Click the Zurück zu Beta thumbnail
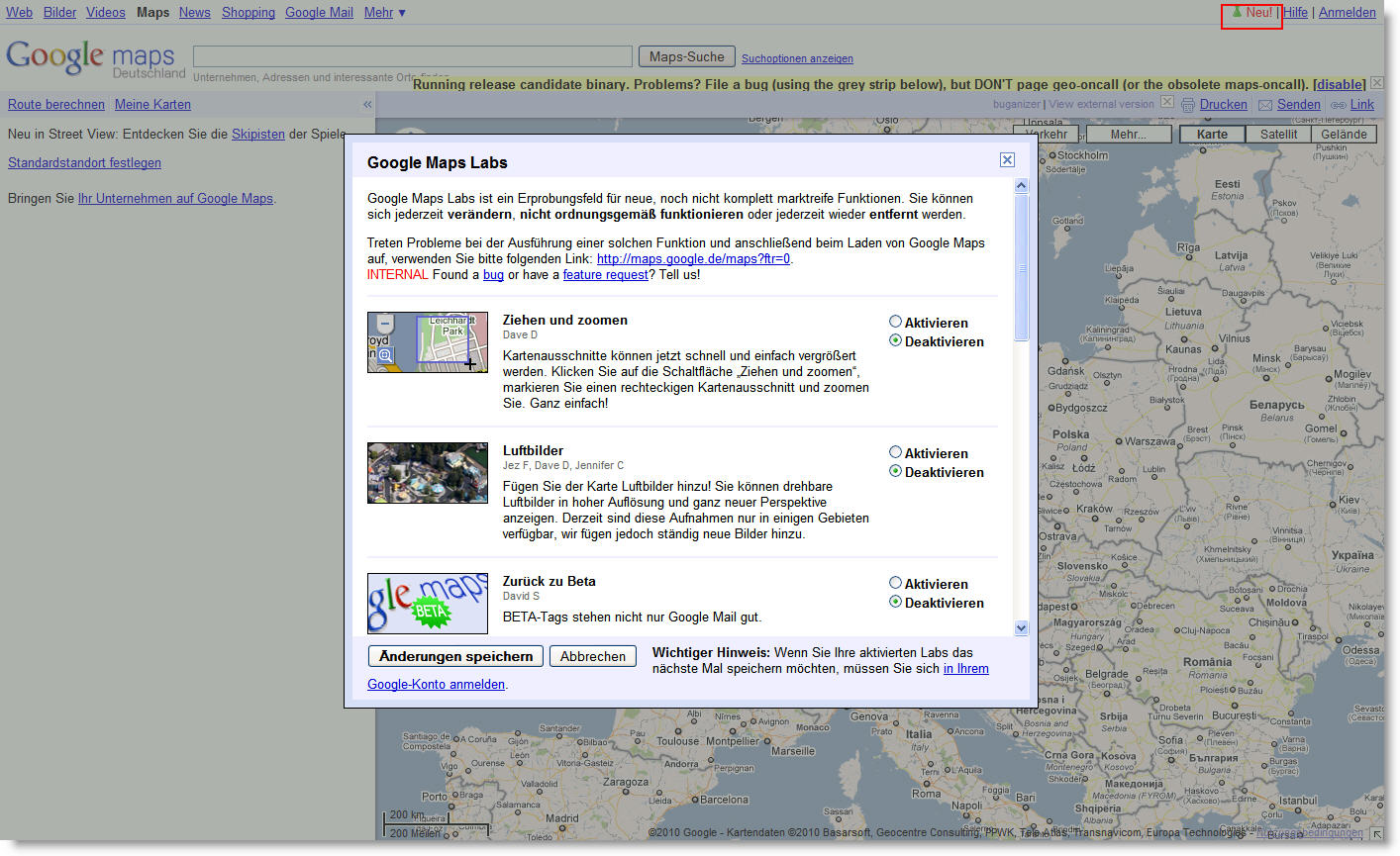The image size is (1400, 856). 428,604
